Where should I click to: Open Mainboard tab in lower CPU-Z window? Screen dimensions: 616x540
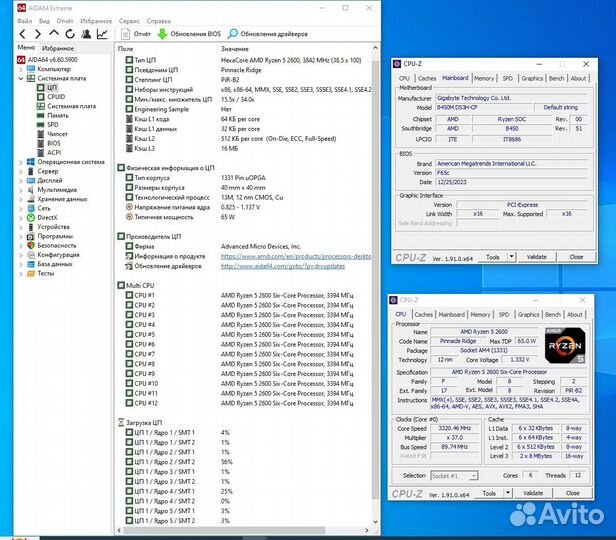[x=451, y=315]
